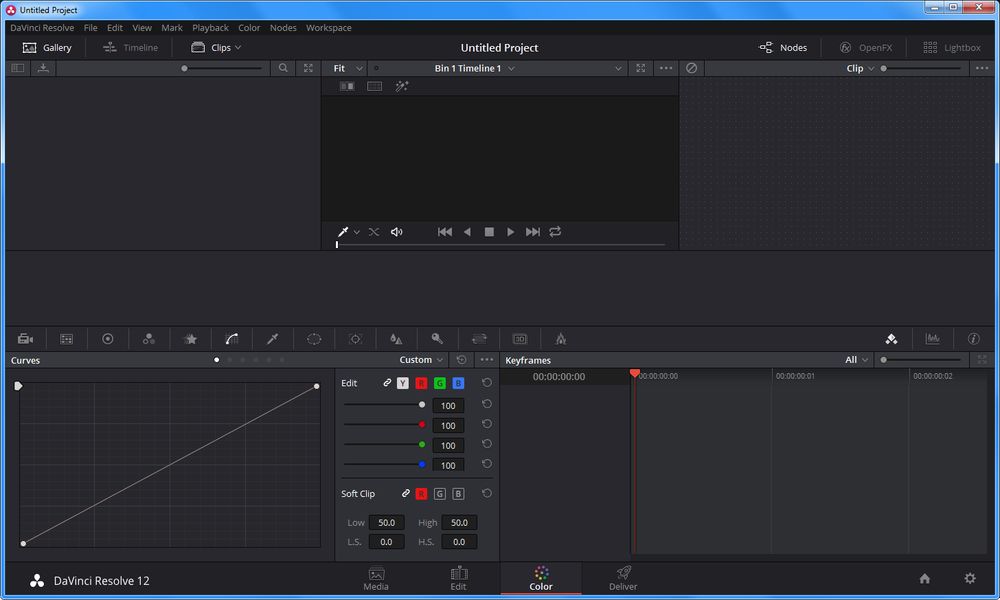Select the Curves palette icon

[231, 338]
